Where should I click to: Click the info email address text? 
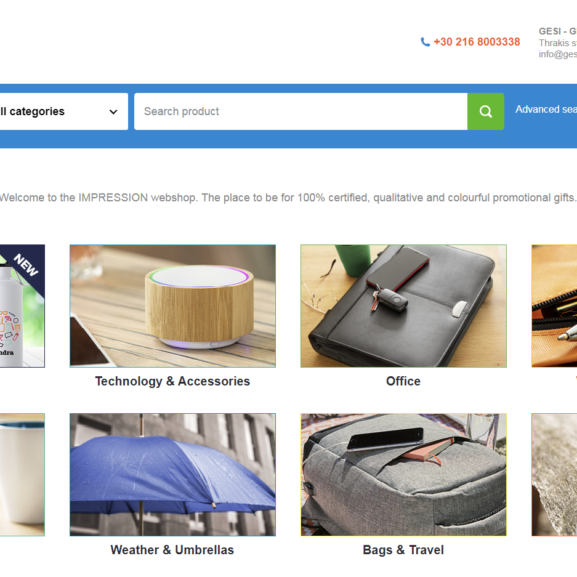click(x=557, y=54)
